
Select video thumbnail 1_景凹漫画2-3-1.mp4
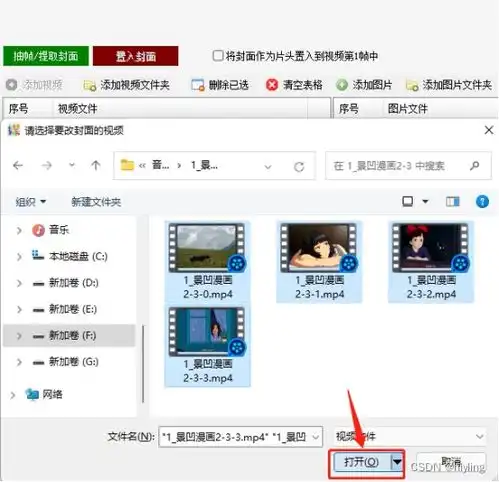click(319, 262)
